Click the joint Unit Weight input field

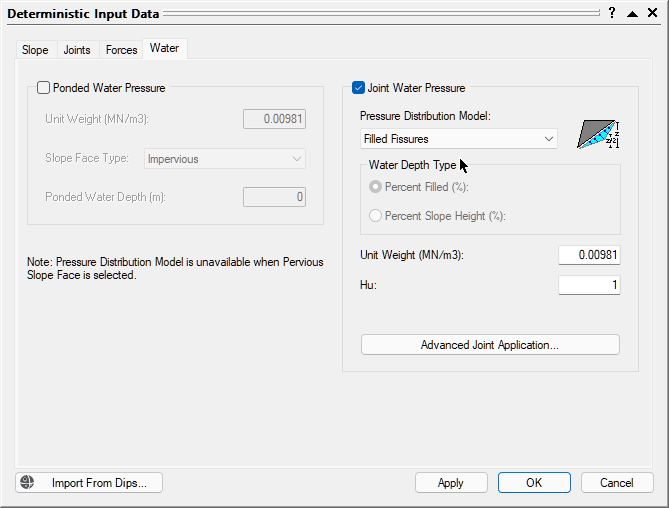click(x=589, y=255)
